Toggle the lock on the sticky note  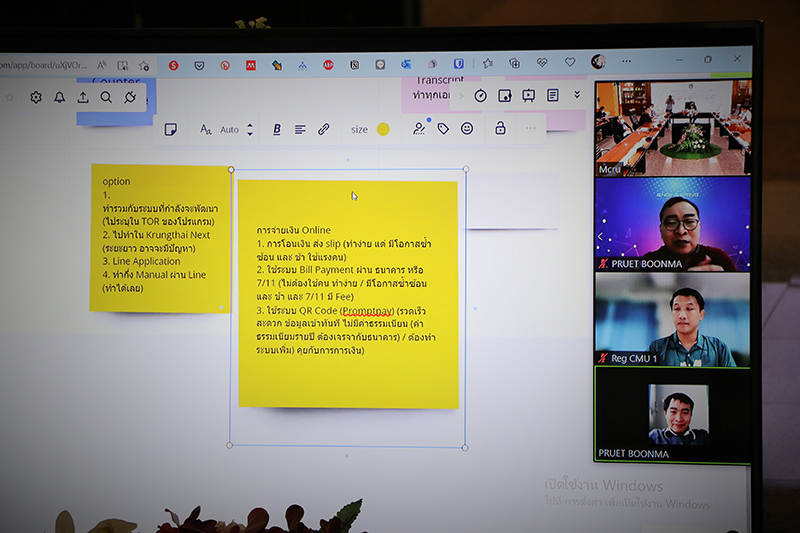pyautogui.click(x=501, y=128)
